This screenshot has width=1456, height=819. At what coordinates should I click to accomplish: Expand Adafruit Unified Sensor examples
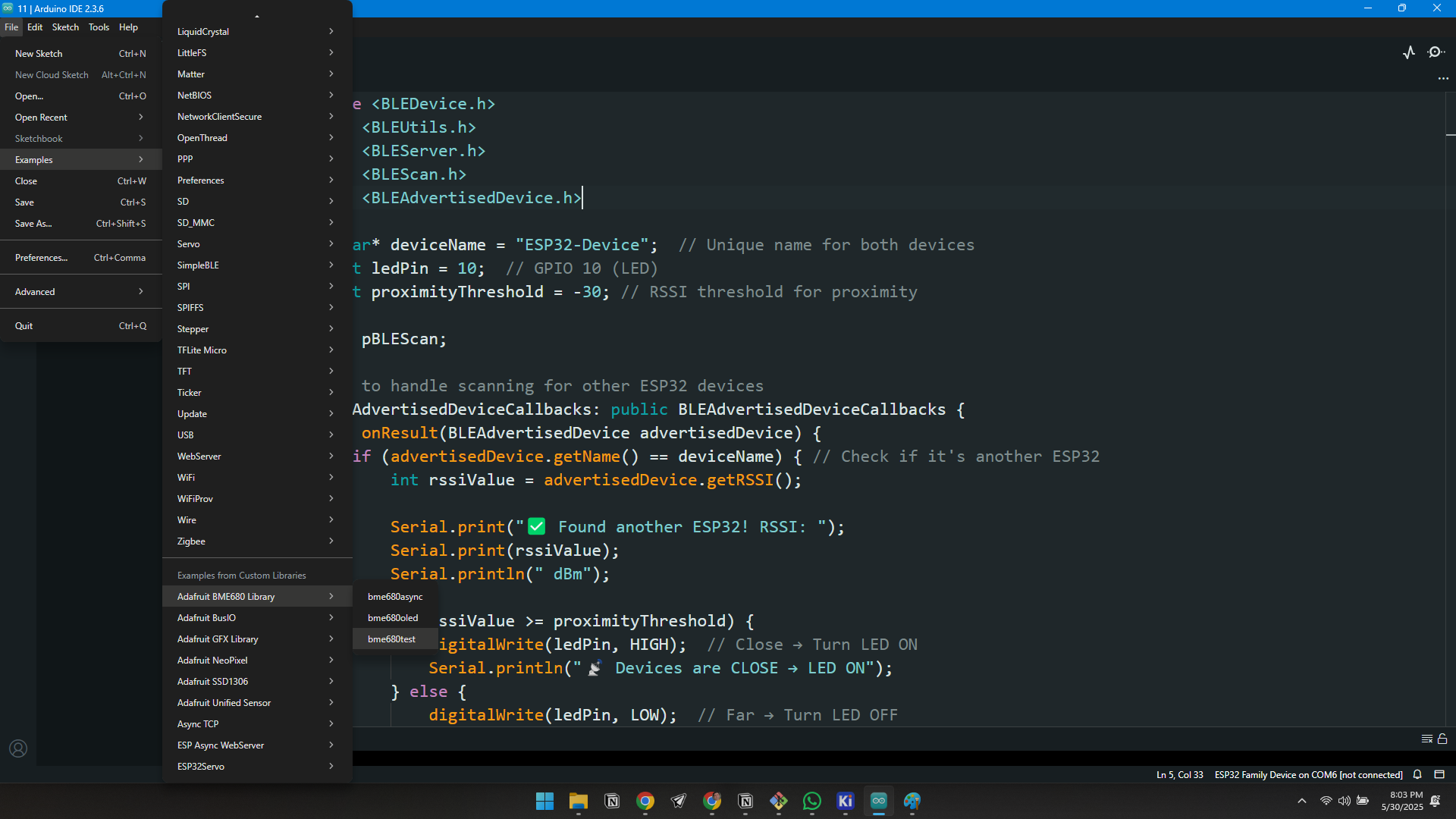tap(257, 703)
